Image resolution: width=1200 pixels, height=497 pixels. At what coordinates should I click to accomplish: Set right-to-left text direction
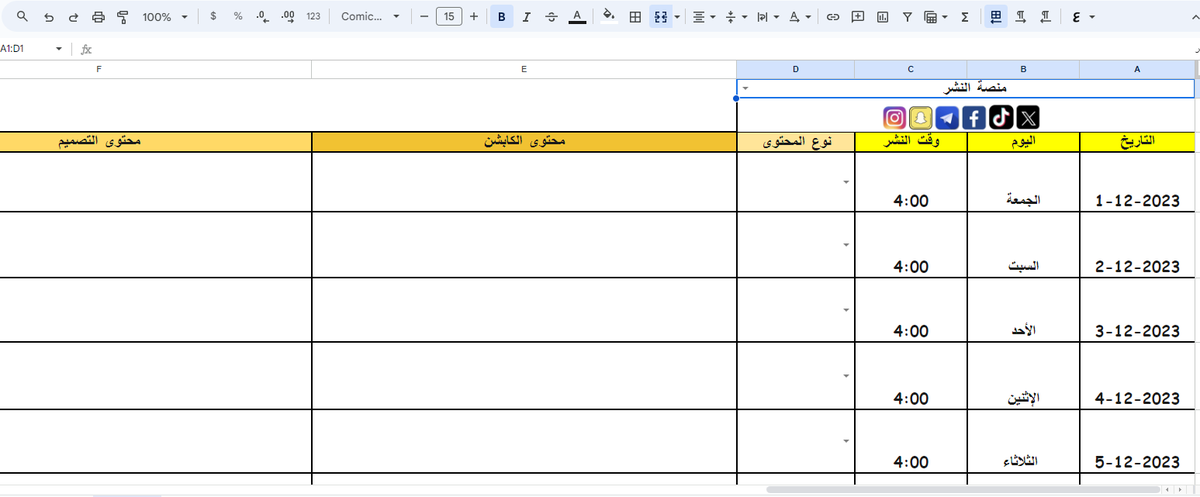pos(1045,17)
